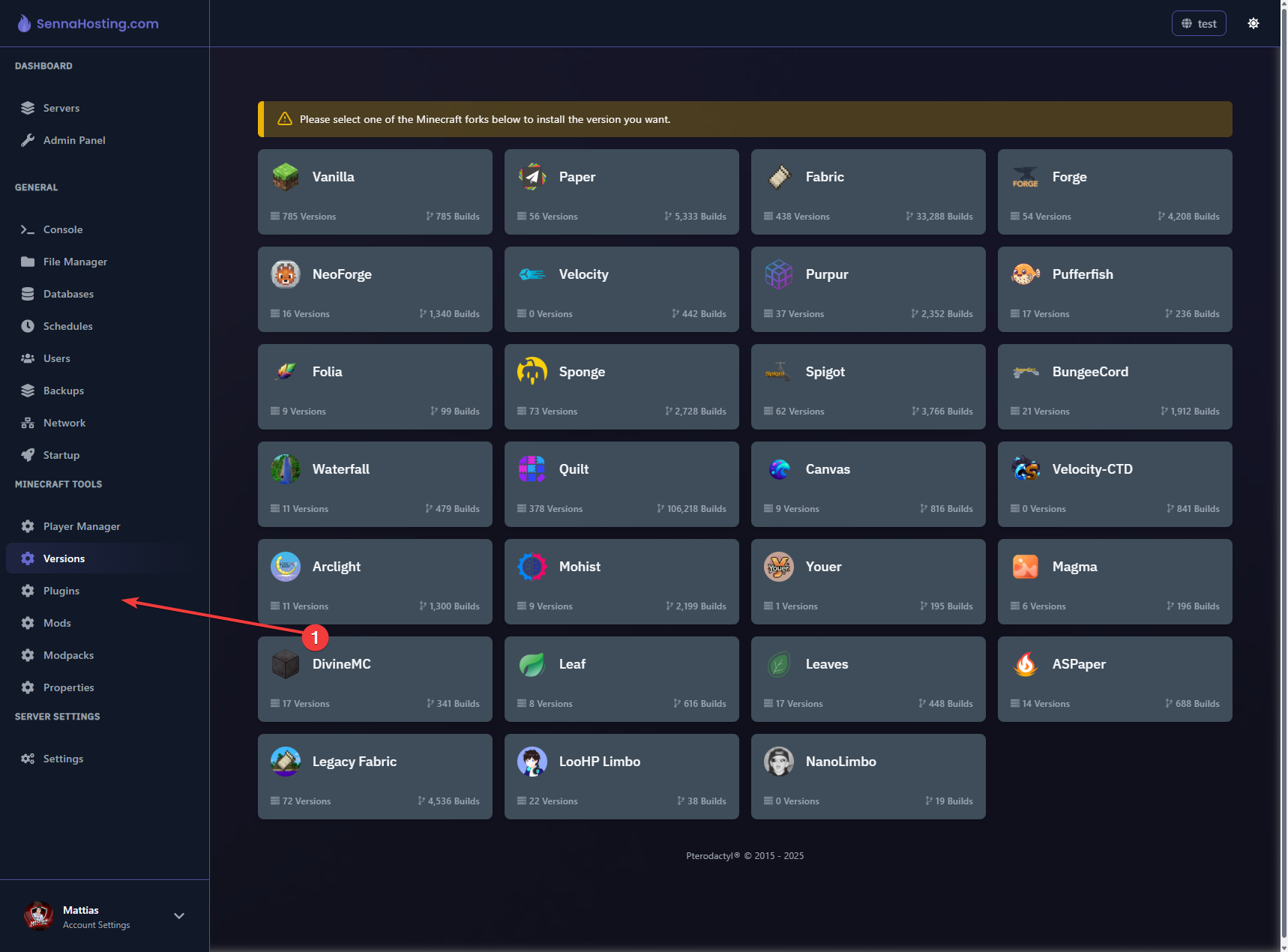
Task: Navigate to Modpacks in sidebar
Action: tap(68, 655)
